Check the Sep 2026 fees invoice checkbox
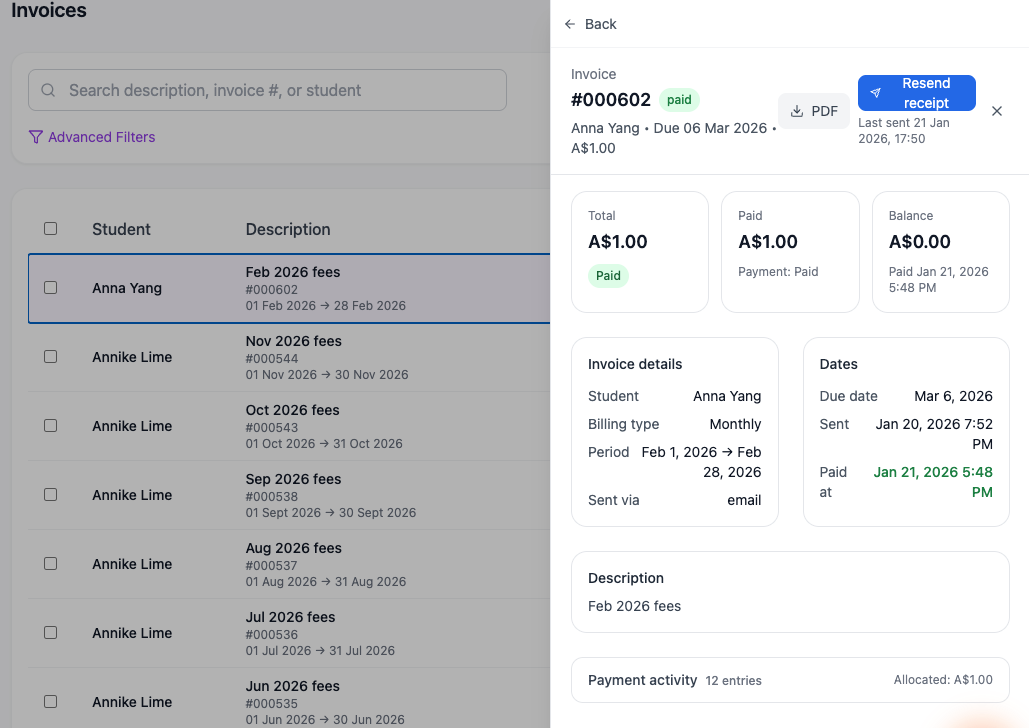Screen dimensions: 1029x728 50,494
